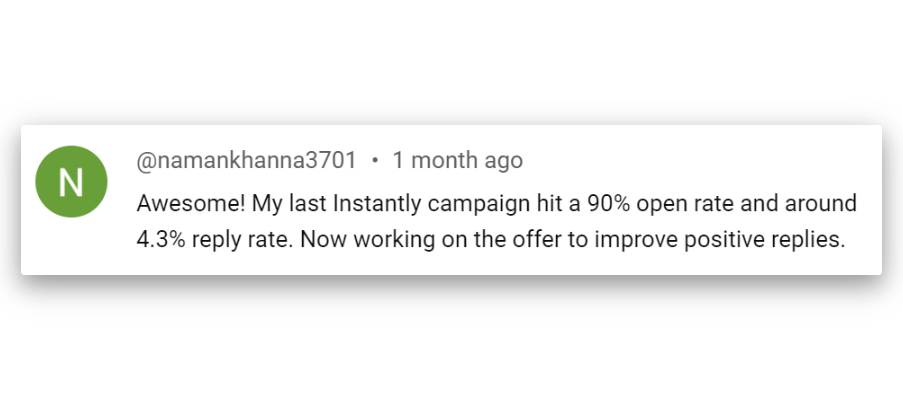The height and width of the screenshot is (400, 903).
Task: Click the "1 month ago" timestamp
Action: point(457,160)
